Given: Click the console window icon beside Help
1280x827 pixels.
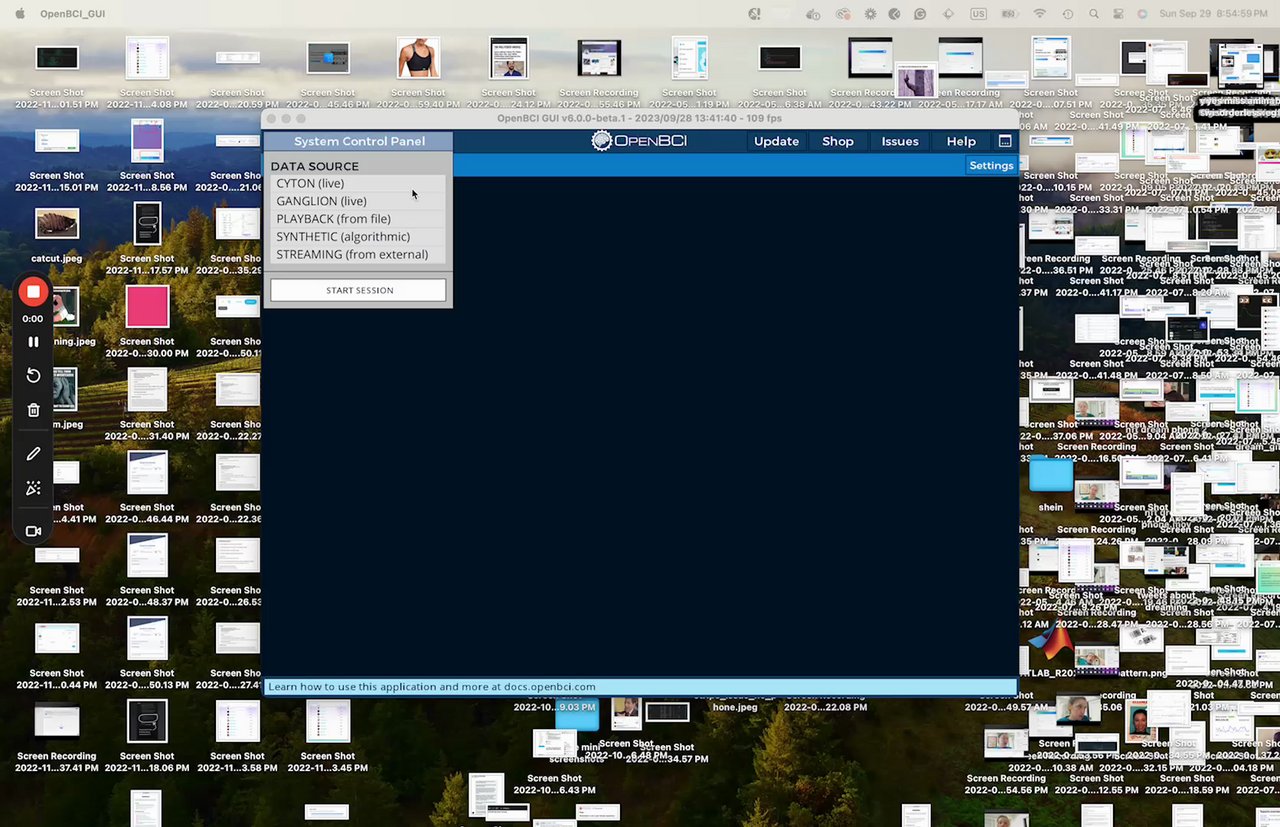Looking at the screenshot, I should [1005, 141].
